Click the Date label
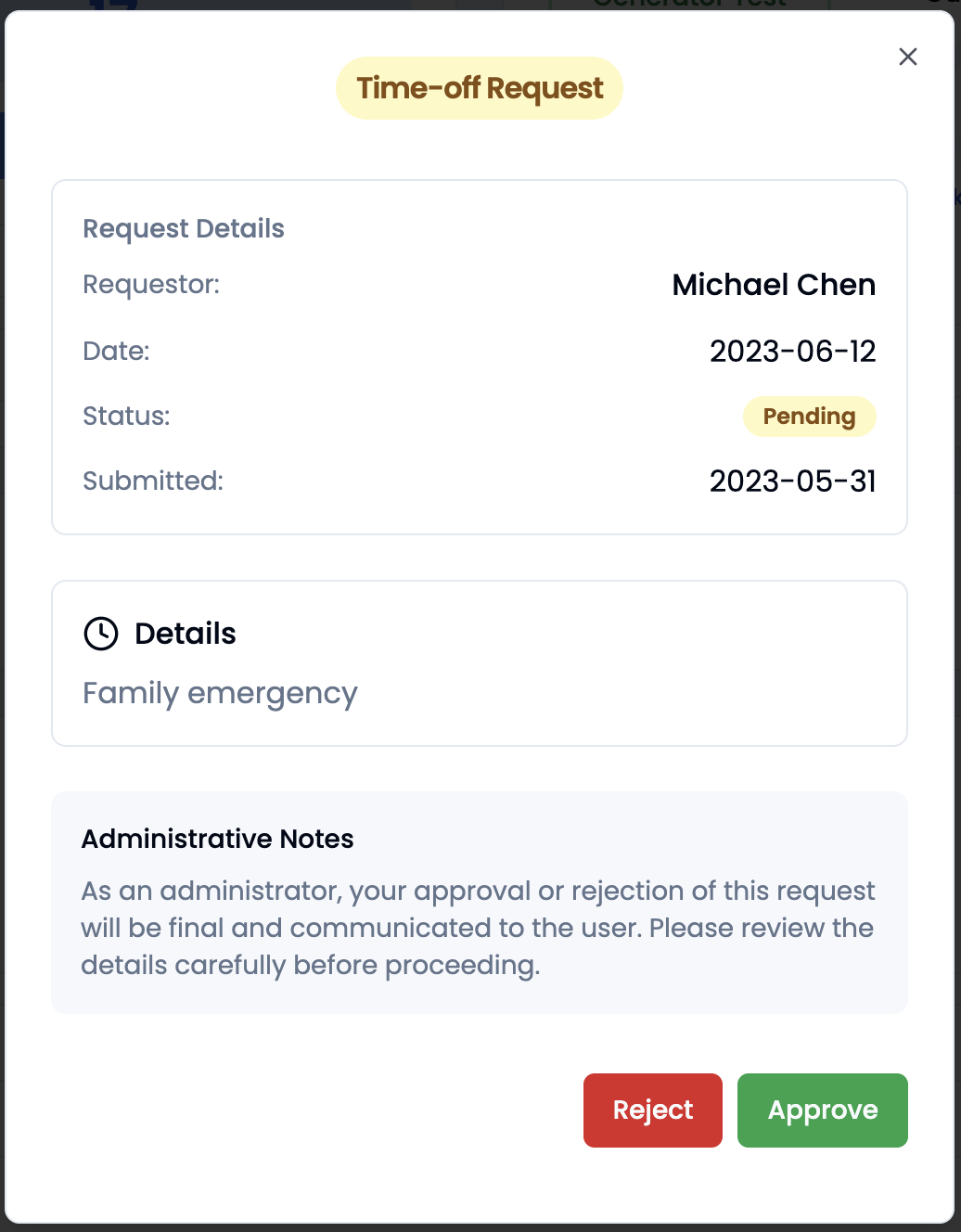The height and width of the screenshot is (1232, 961). tap(116, 351)
